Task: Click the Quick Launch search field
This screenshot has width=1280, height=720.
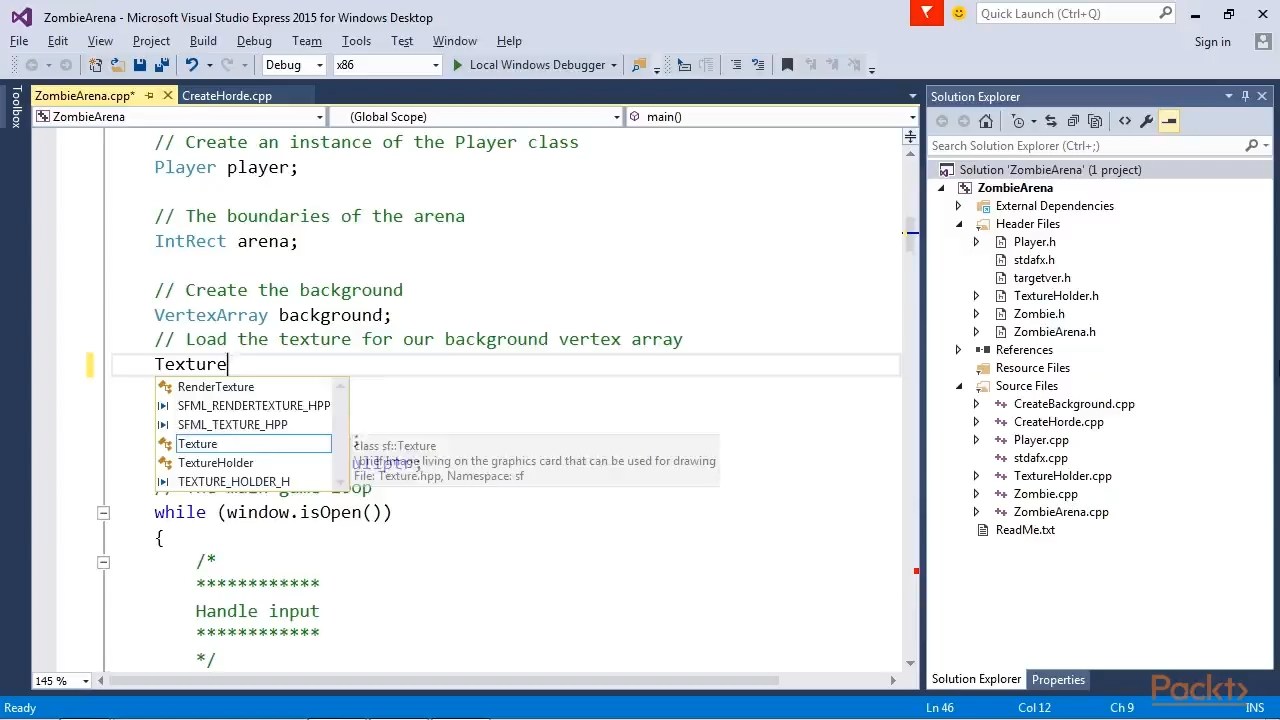Action: coord(1066,13)
